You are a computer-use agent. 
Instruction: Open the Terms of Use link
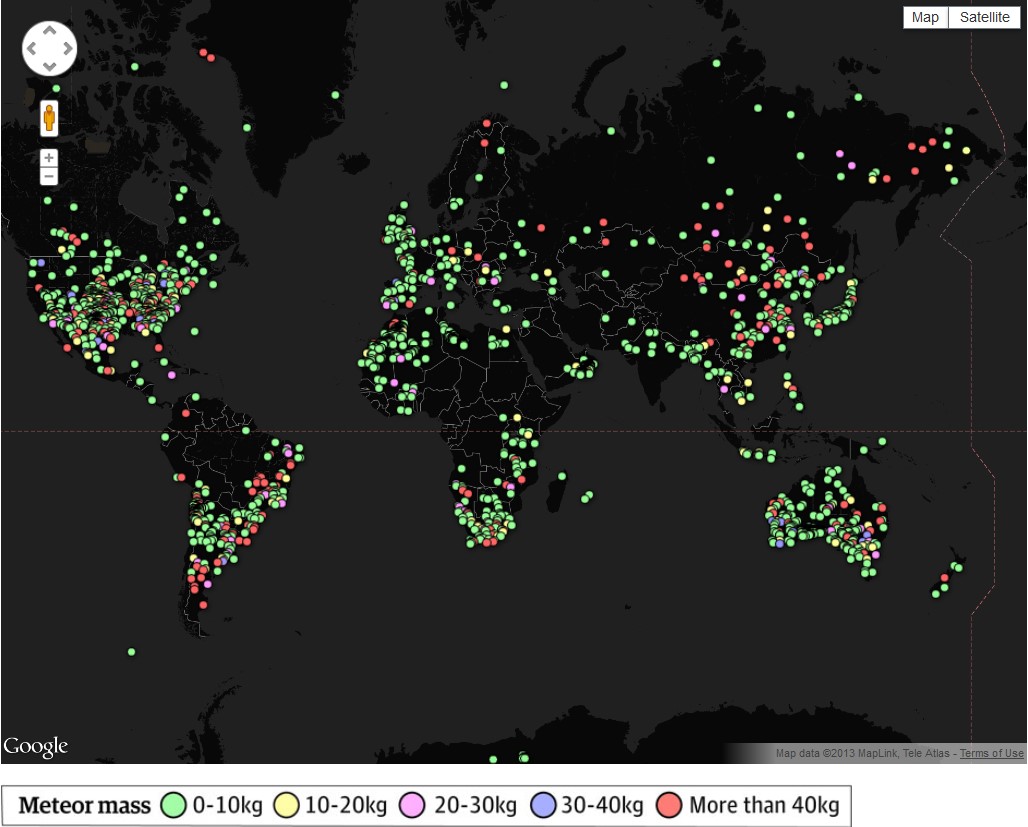click(991, 754)
